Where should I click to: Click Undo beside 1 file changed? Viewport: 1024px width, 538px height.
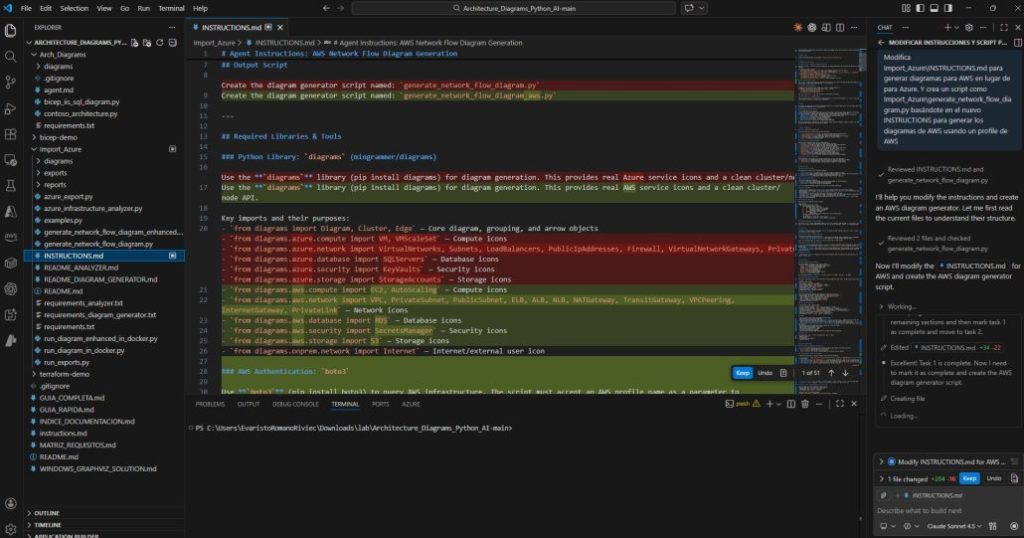[x=993, y=478]
